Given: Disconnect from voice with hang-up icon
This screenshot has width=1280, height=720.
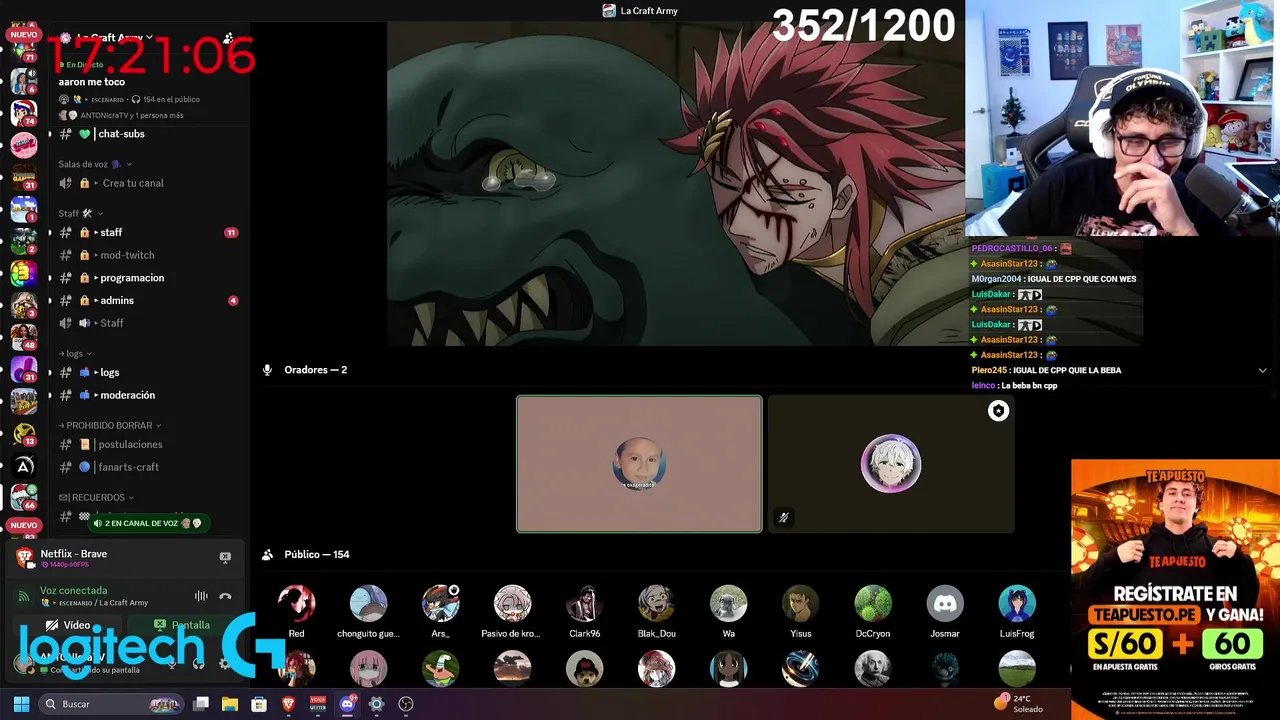Looking at the screenshot, I should point(225,596).
